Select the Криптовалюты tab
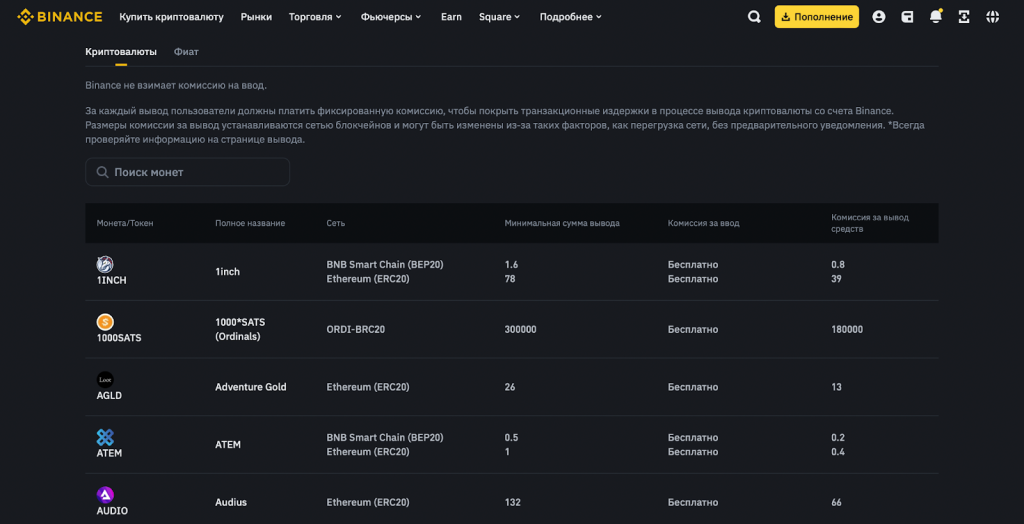The height and width of the screenshot is (524, 1024). click(120, 51)
